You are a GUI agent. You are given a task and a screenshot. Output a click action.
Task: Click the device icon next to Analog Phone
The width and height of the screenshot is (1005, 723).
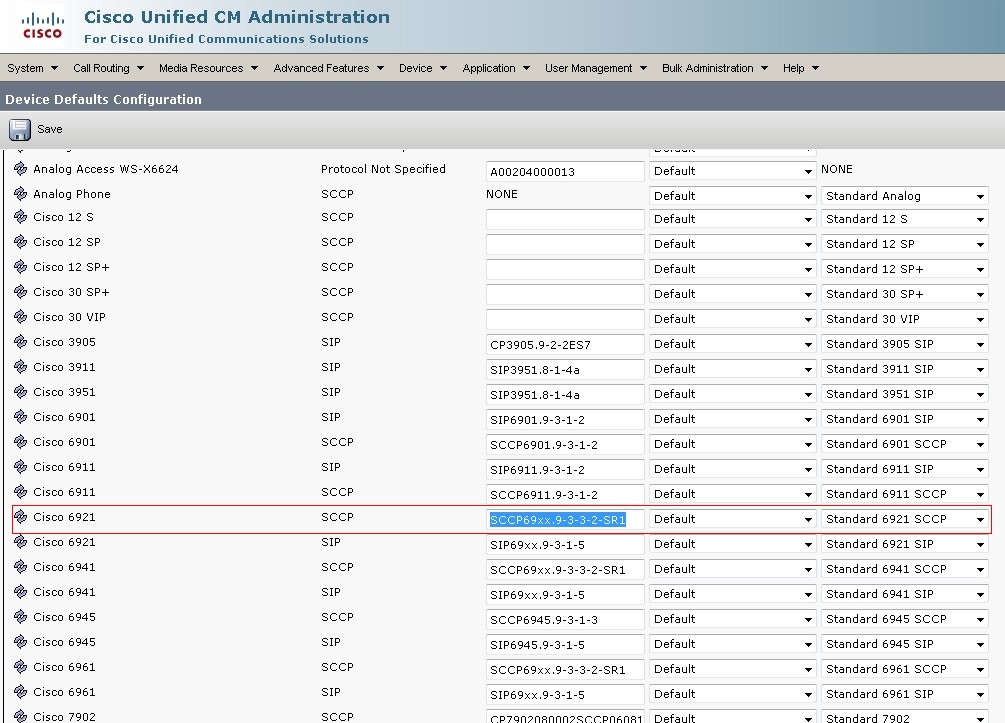(21, 194)
